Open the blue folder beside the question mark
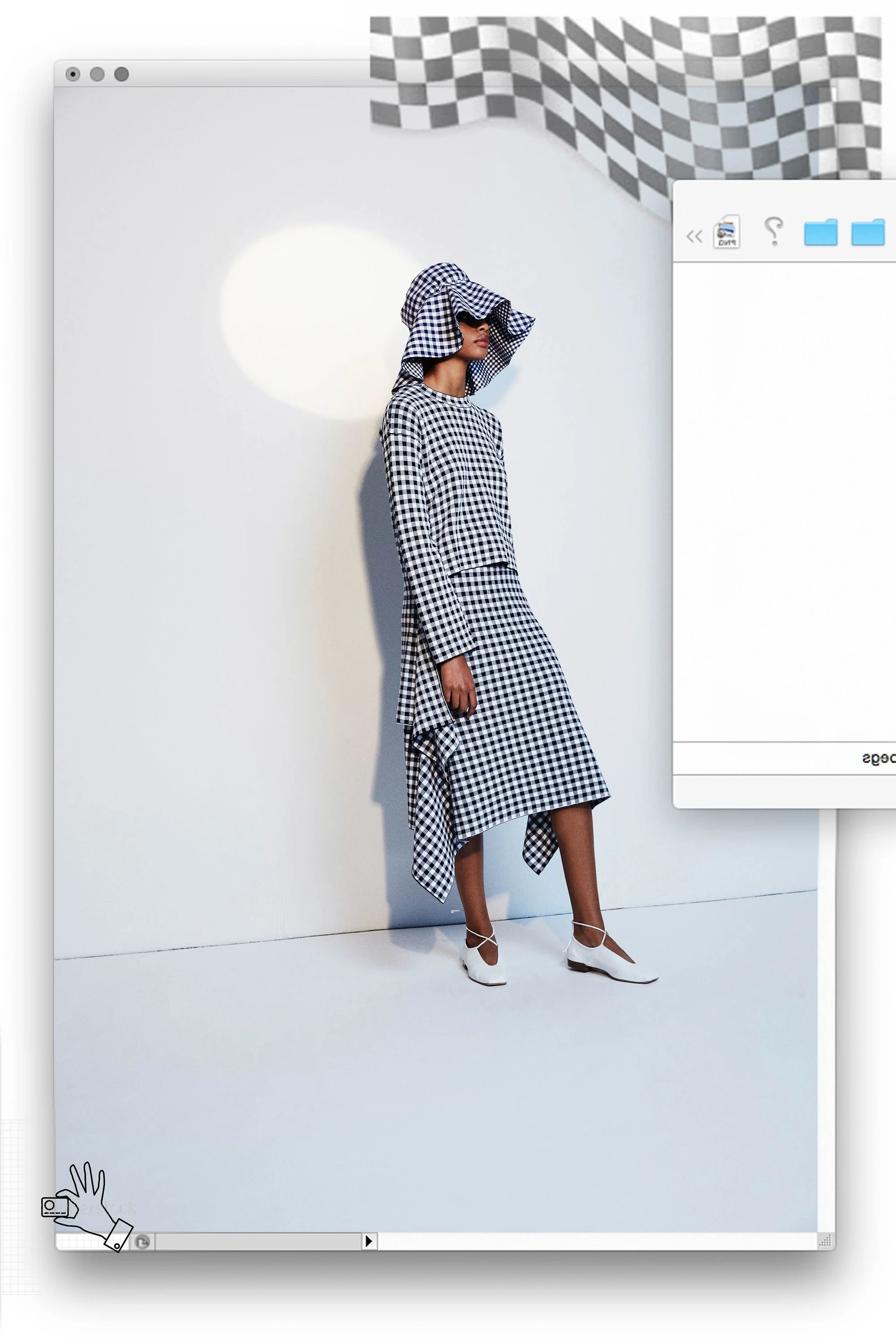The height and width of the screenshot is (1344, 896). tap(821, 232)
